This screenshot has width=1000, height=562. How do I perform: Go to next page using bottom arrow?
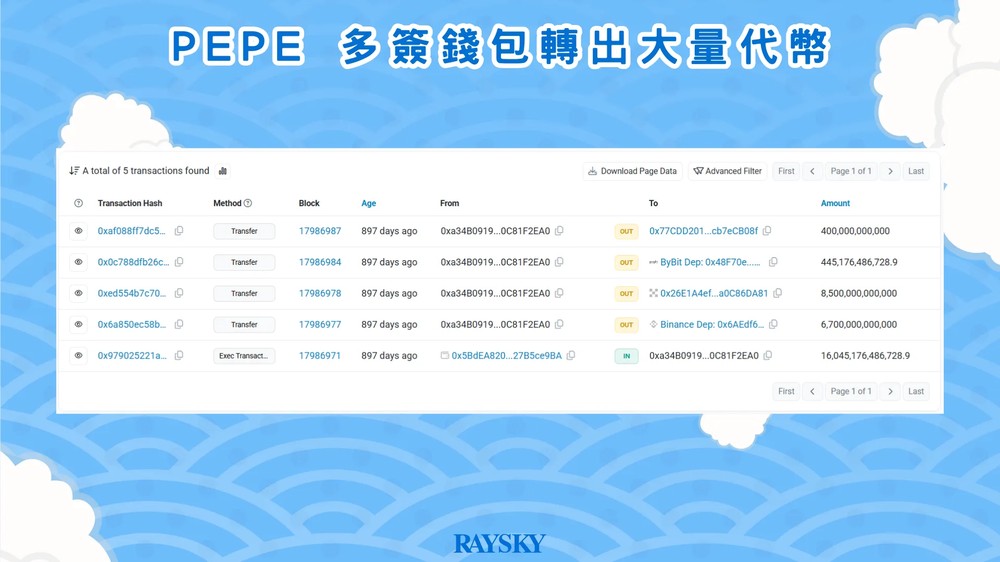(x=890, y=391)
